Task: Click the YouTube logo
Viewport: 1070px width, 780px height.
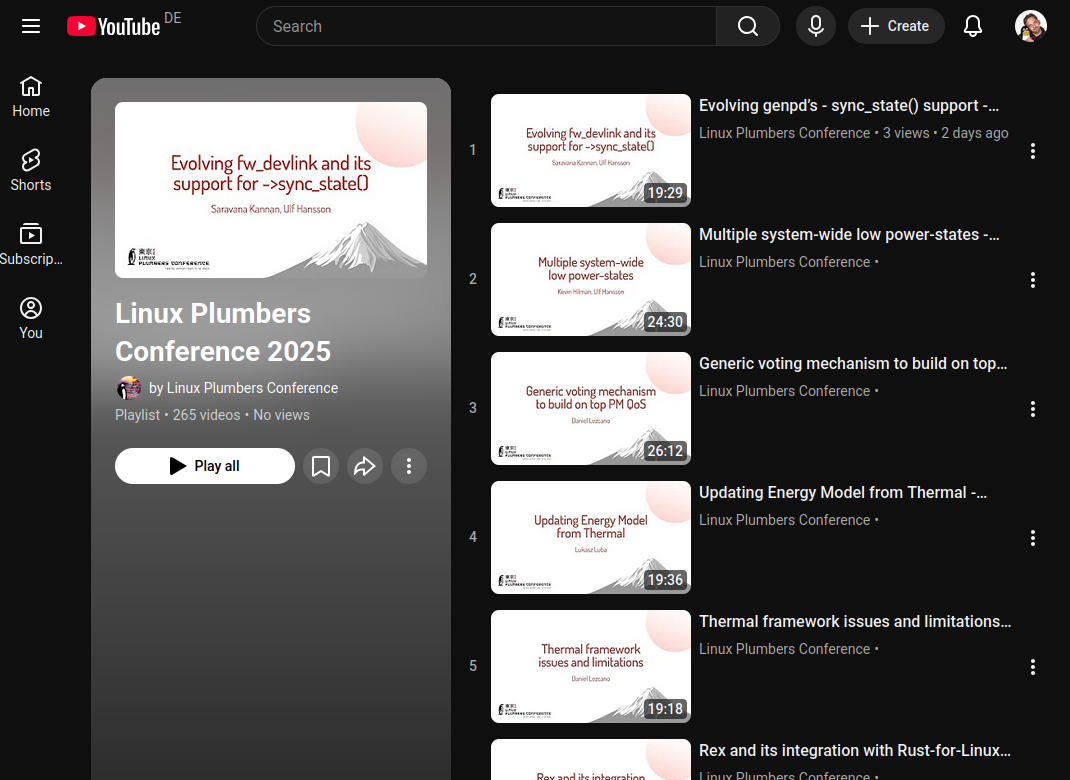Action: [x=114, y=26]
